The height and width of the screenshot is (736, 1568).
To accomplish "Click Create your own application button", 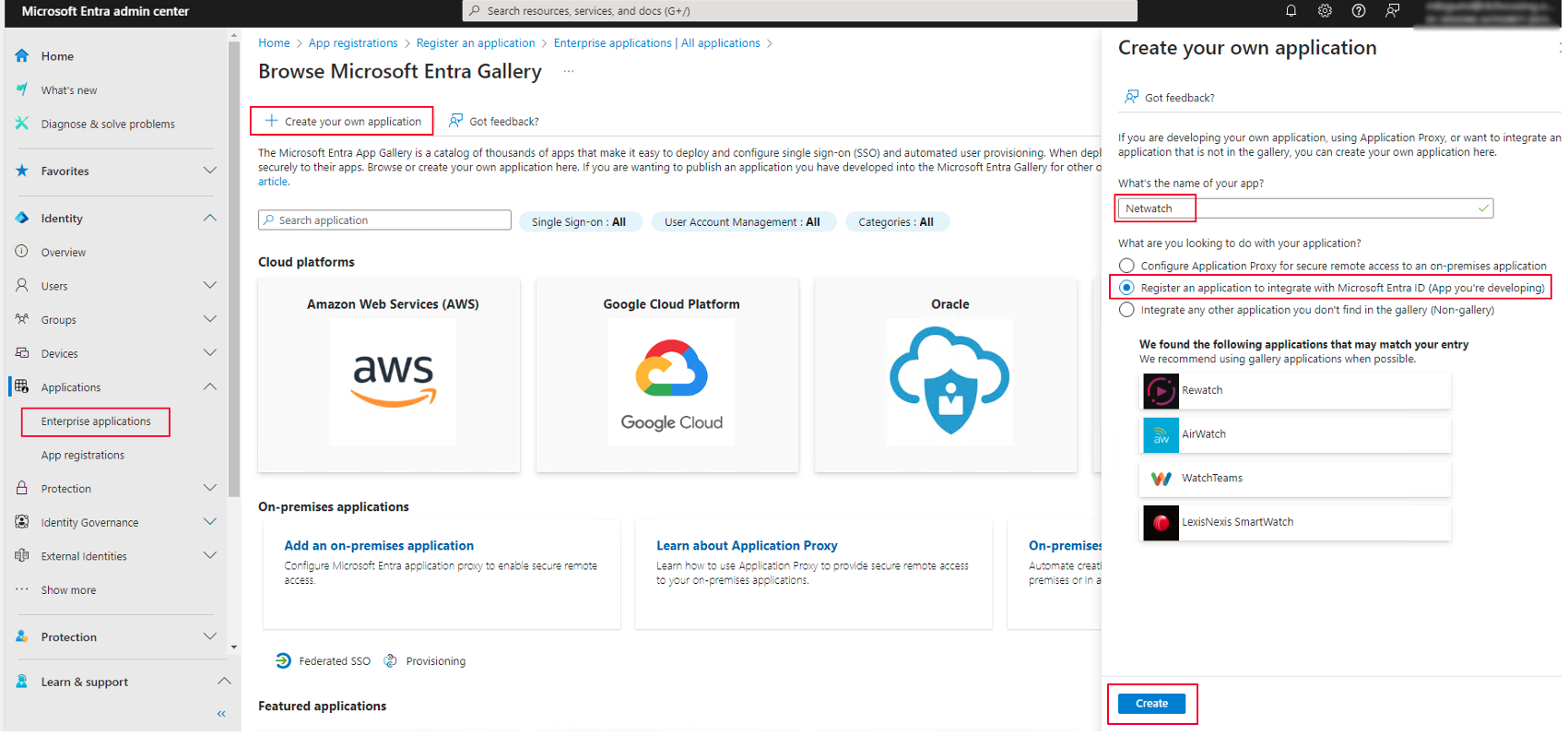I will tap(342, 121).
